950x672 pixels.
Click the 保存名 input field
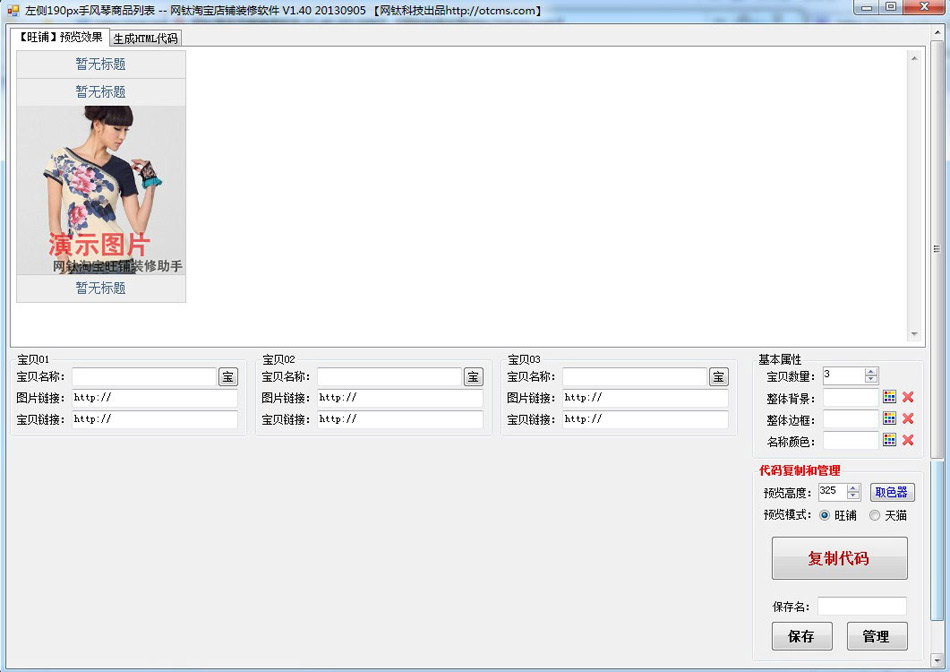tap(861, 606)
